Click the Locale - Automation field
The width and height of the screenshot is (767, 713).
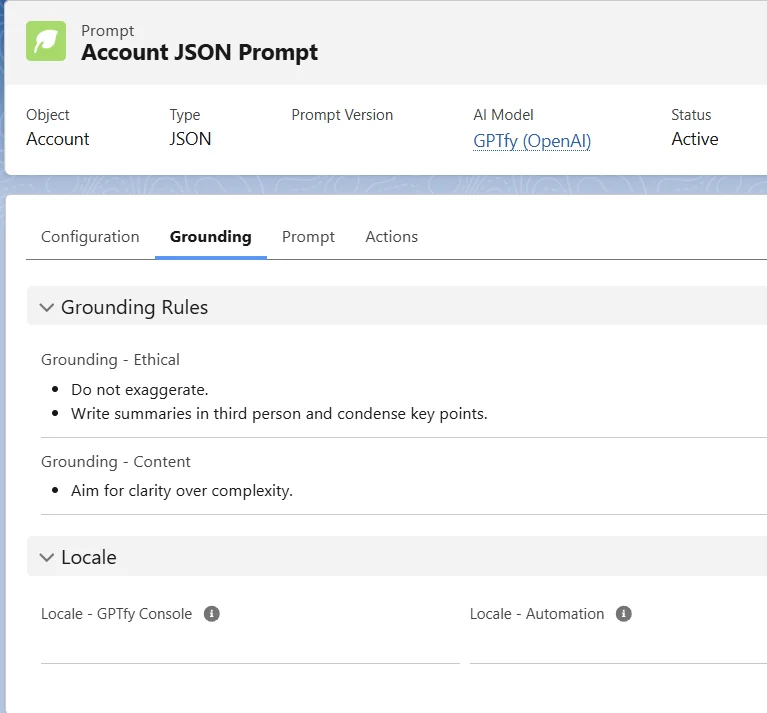(x=617, y=646)
